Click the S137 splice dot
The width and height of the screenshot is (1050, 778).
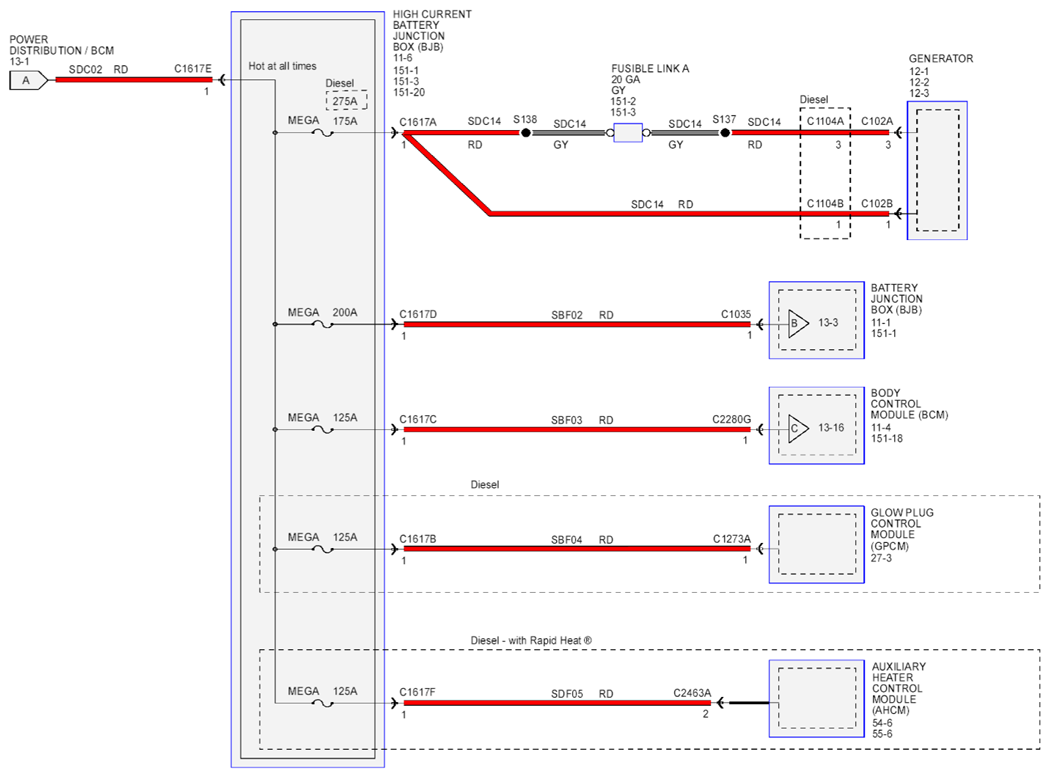(725, 133)
